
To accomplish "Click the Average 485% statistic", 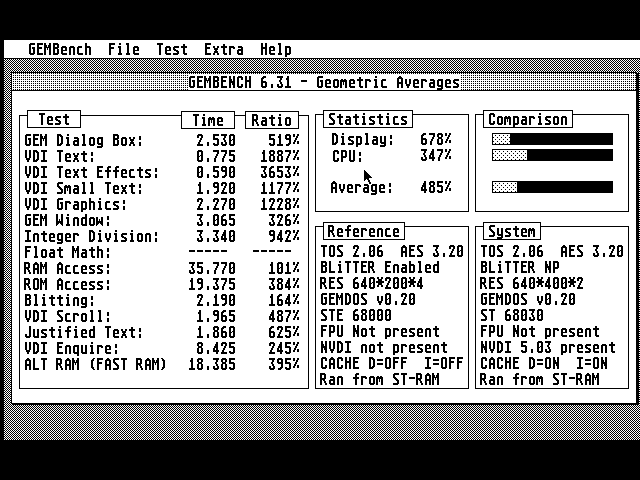I will coord(391,187).
